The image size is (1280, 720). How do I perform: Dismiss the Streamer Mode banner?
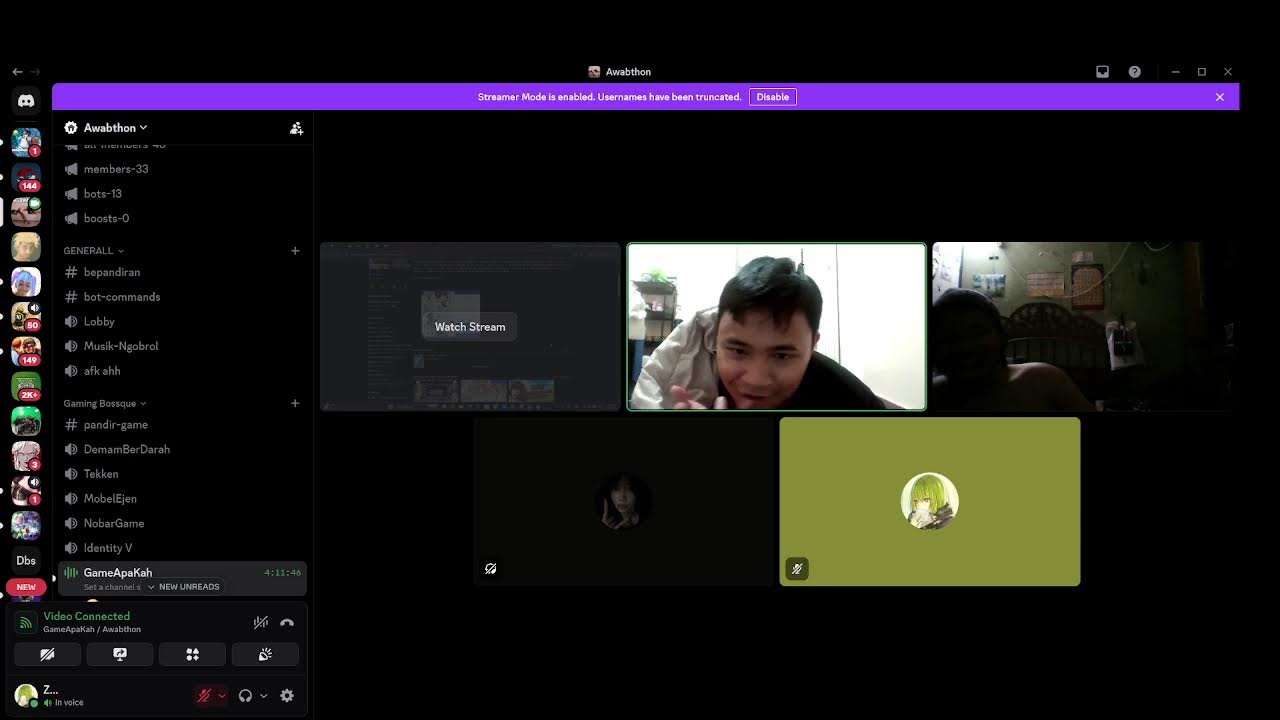[x=1220, y=97]
